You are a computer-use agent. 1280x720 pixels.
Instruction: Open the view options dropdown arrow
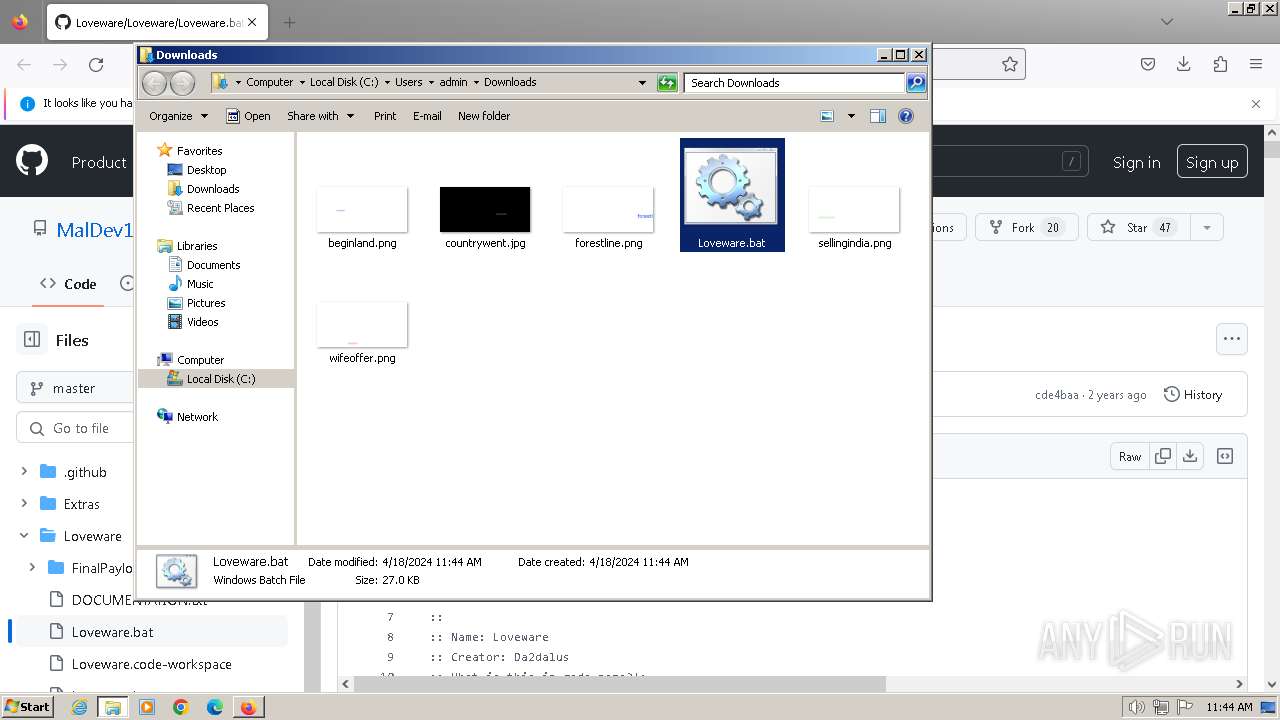tap(851, 116)
